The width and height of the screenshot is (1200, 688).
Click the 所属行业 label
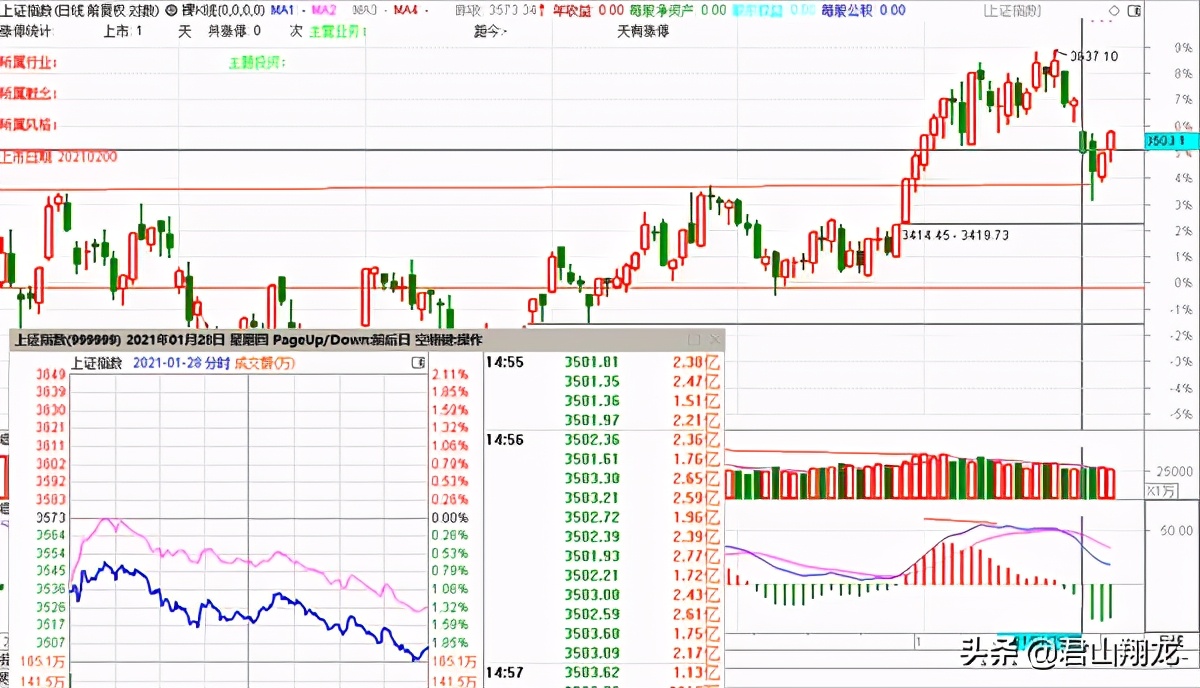[29, 62]
